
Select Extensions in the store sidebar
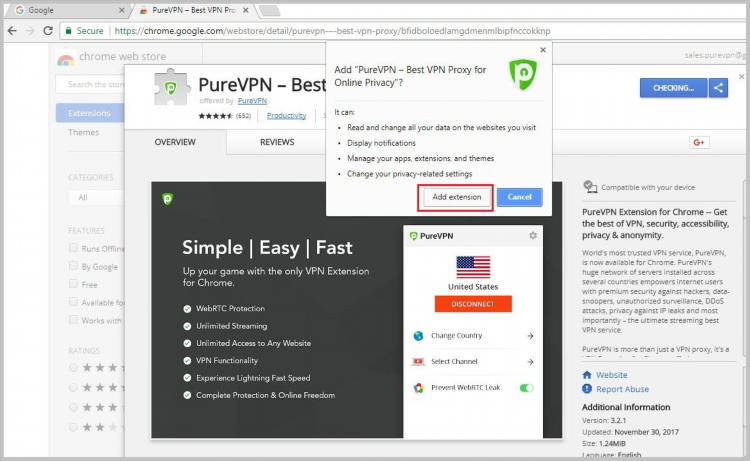click(x=89, y=113)
